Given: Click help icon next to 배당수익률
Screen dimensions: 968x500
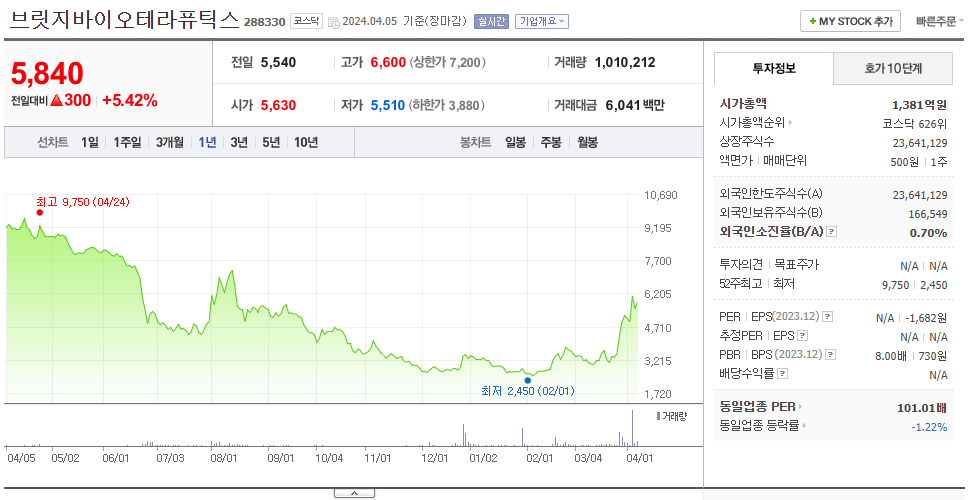Looking at the screenshot, I should (x=782, y=374).
